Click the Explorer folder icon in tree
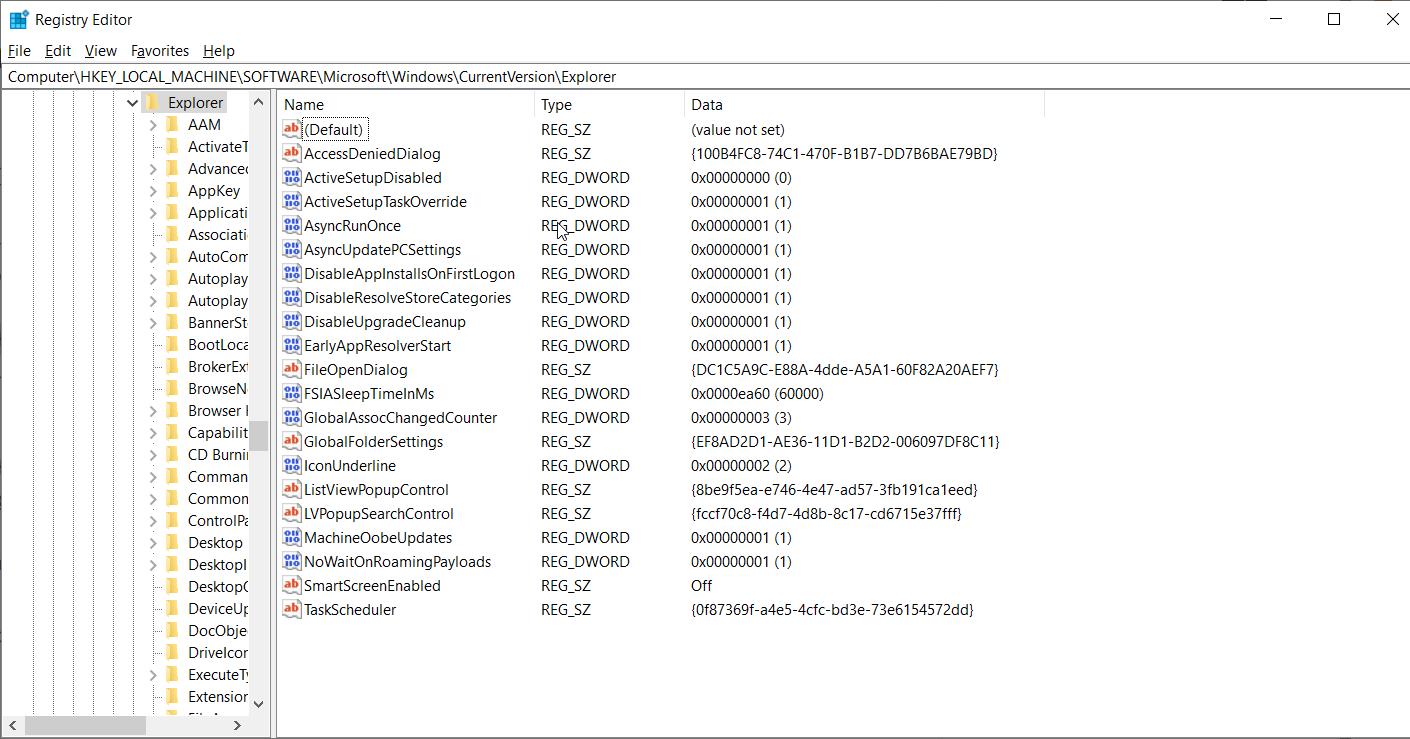 [152, 102]
